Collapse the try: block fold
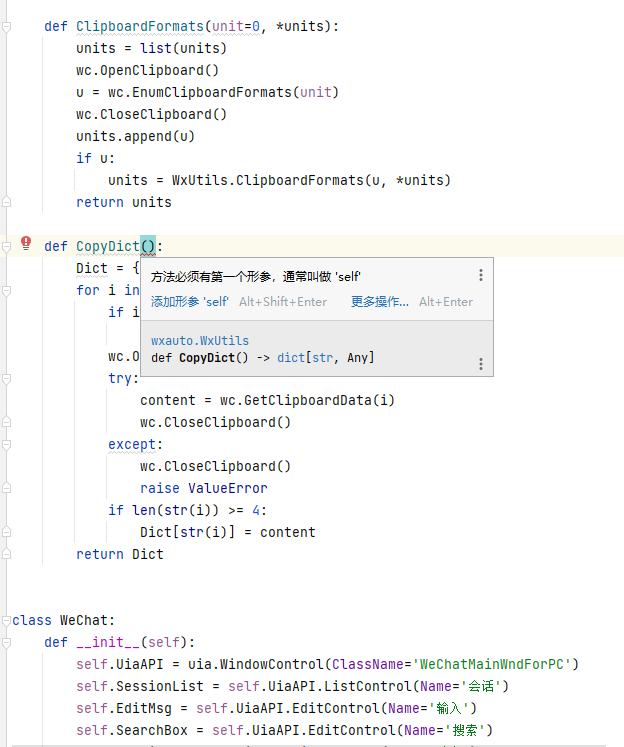 [6, 379]
